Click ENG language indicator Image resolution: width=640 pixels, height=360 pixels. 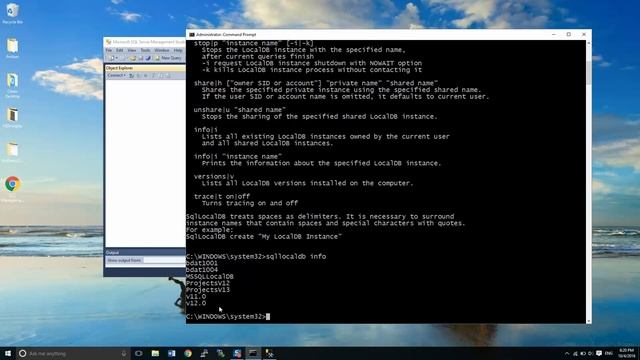click(609, 353)
